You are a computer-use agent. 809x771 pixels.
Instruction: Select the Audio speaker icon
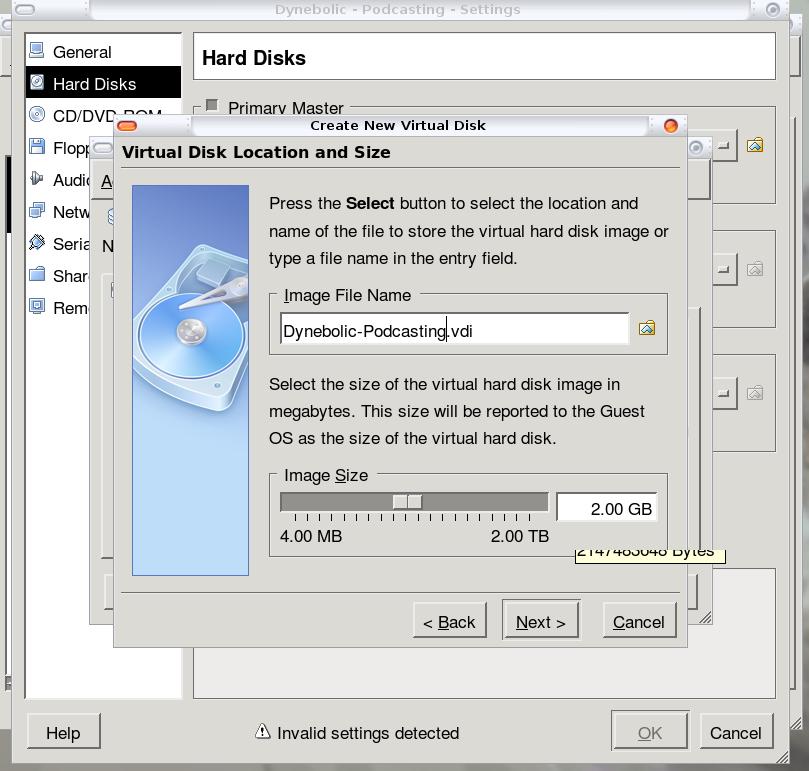coord(38,179)
